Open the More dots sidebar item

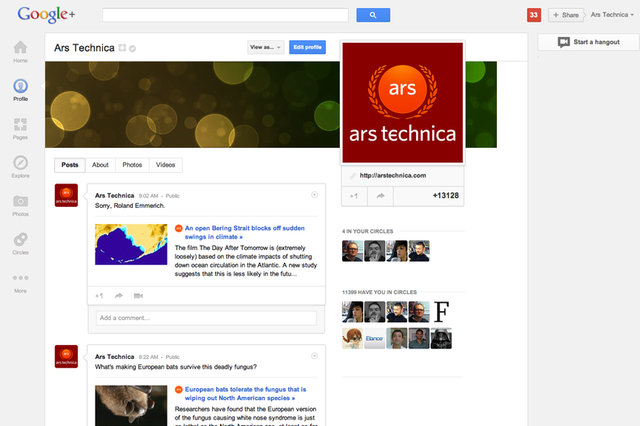[20, 278]
